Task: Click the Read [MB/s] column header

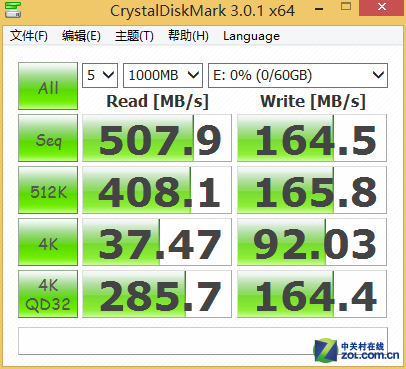Action: (x=157, y=101)
